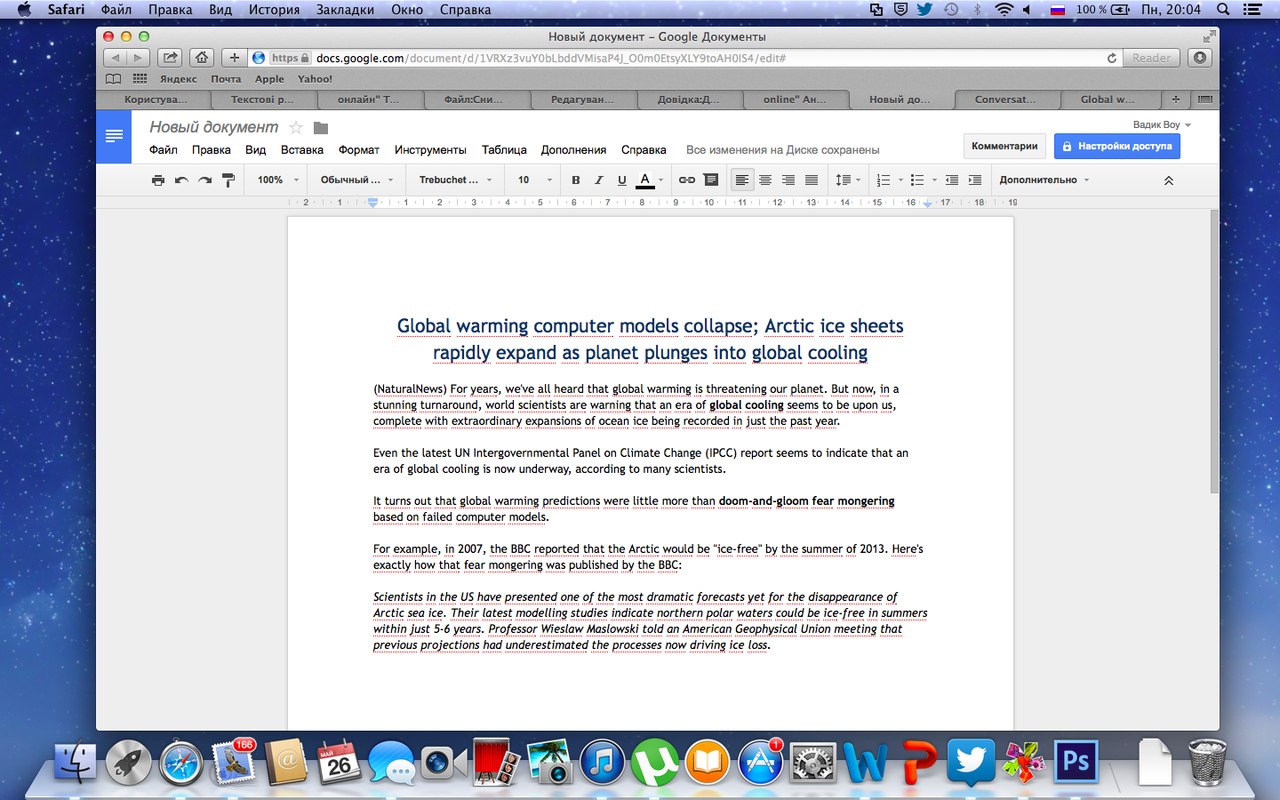Click the Reader button in address bar
The width and height of the screenshot is (1280, 800).
[x=1151, y=58]
